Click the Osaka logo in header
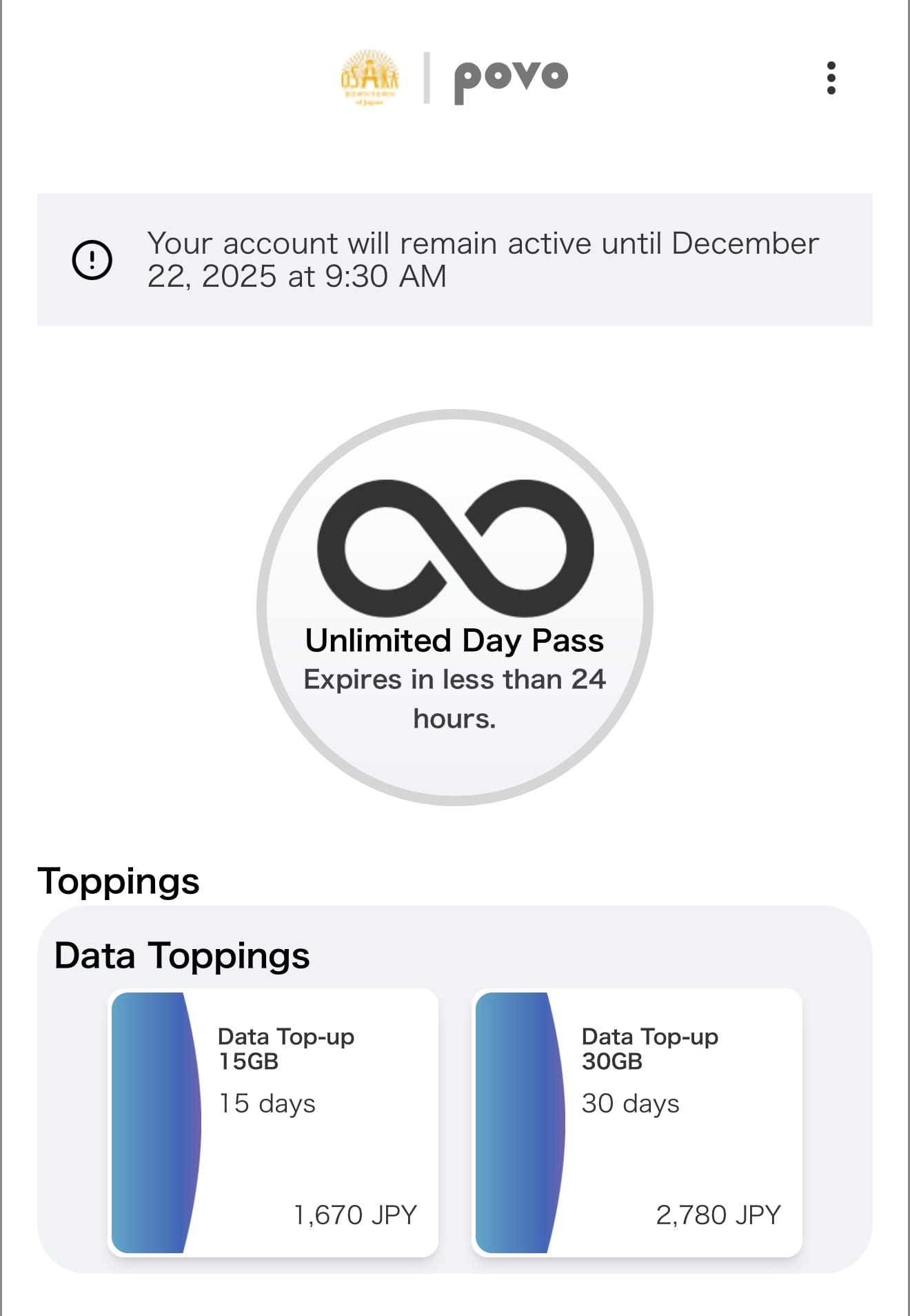This screenshot has height=1316, width=910. coord(370,77)
